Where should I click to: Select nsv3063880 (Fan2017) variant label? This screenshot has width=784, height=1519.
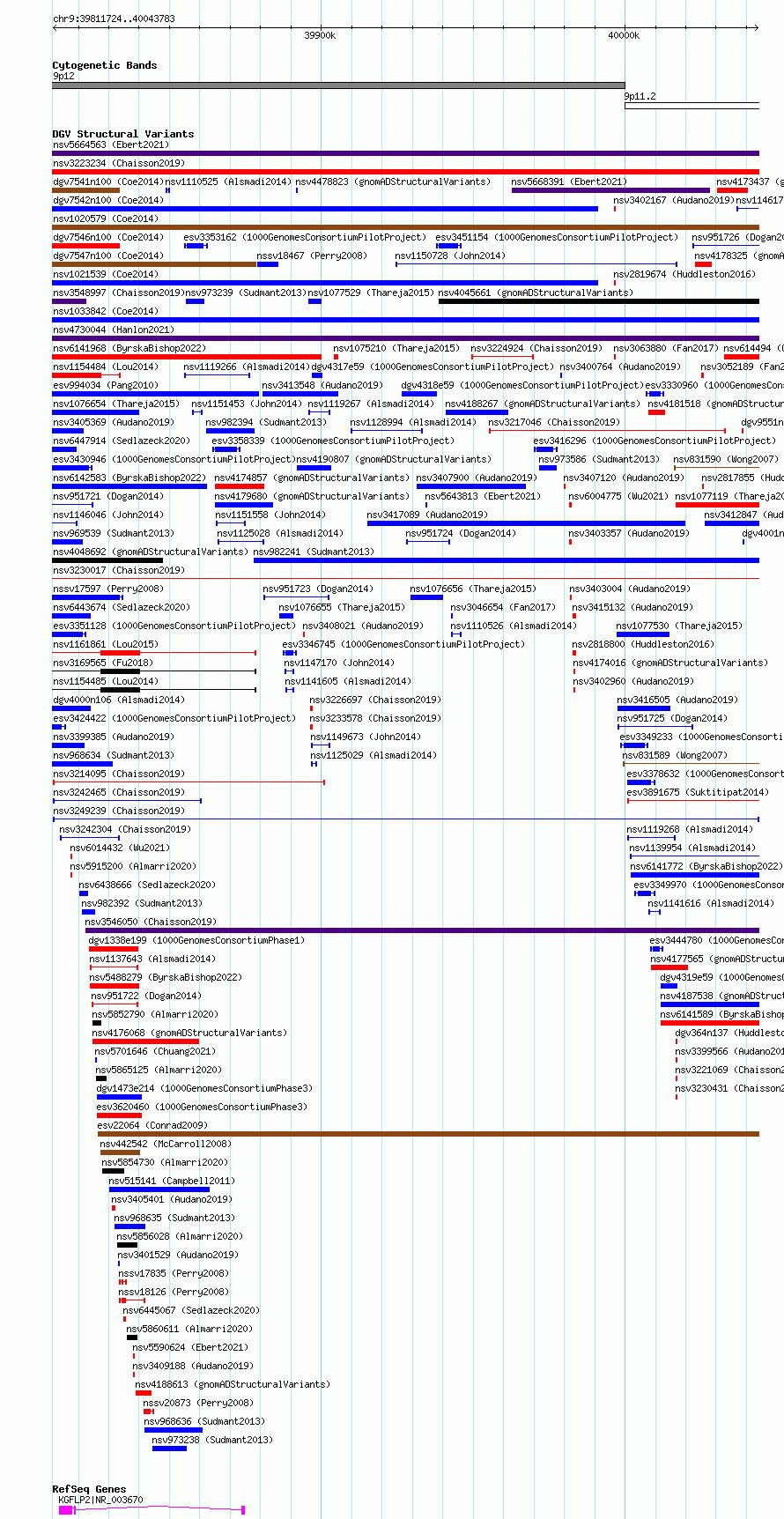pyautogui.click(x=666, y=348)
